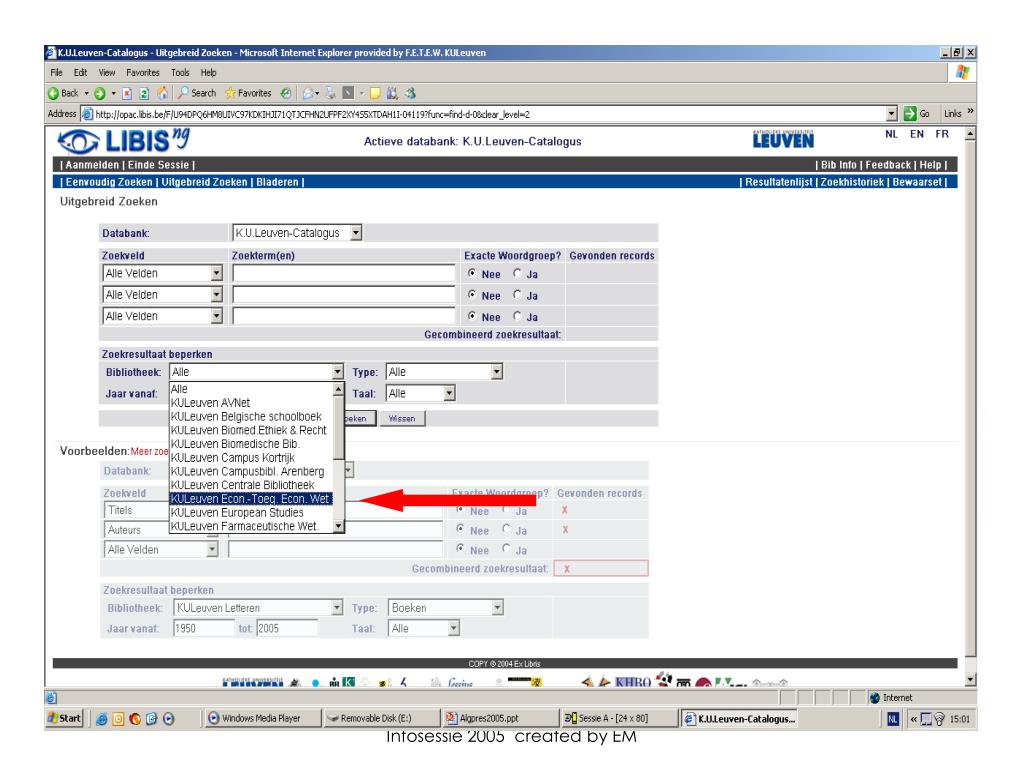Click the fourth quick launch icon, blue square
Screen dimensions: 1024x768
click(x=152, y=719)
